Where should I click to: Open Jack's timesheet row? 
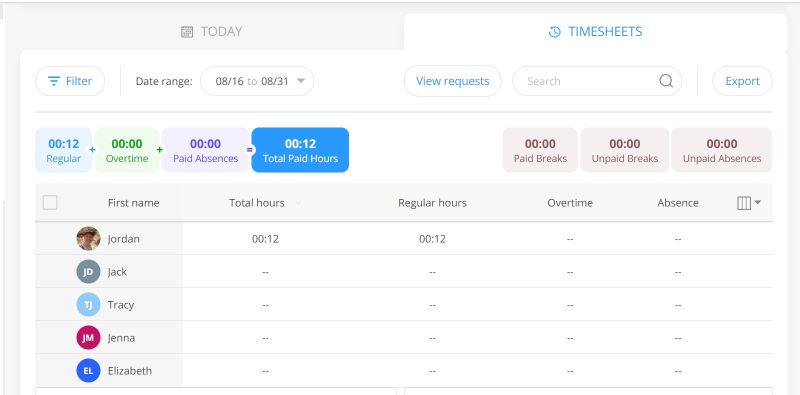(404, 271)
